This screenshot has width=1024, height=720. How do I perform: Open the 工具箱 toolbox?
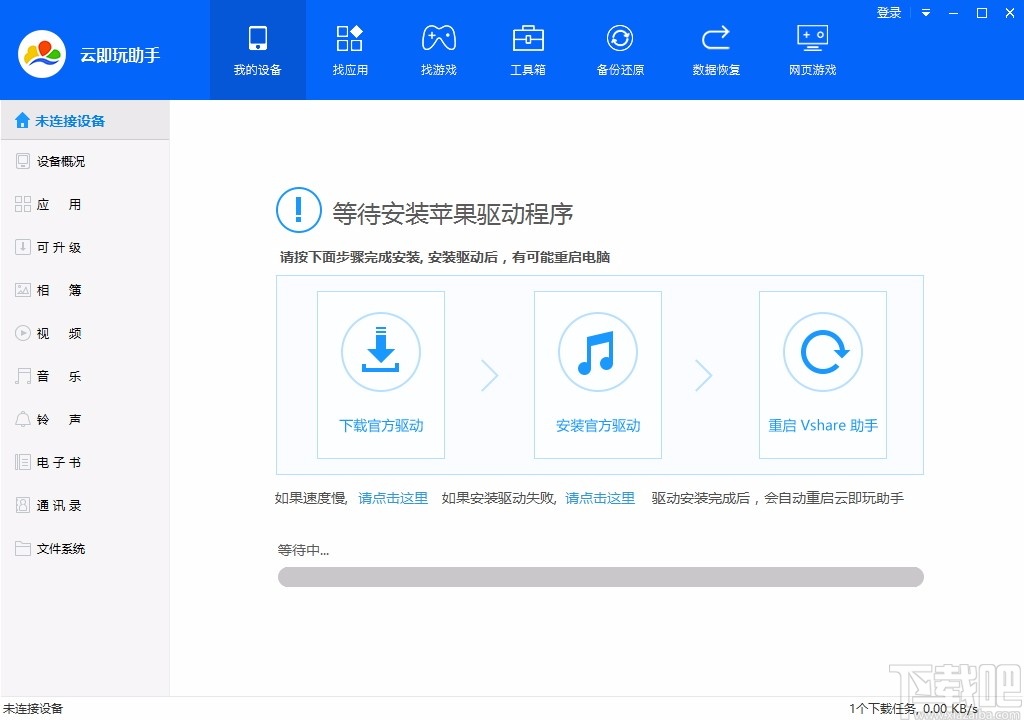pyautogui.click(x=527, y=48)
